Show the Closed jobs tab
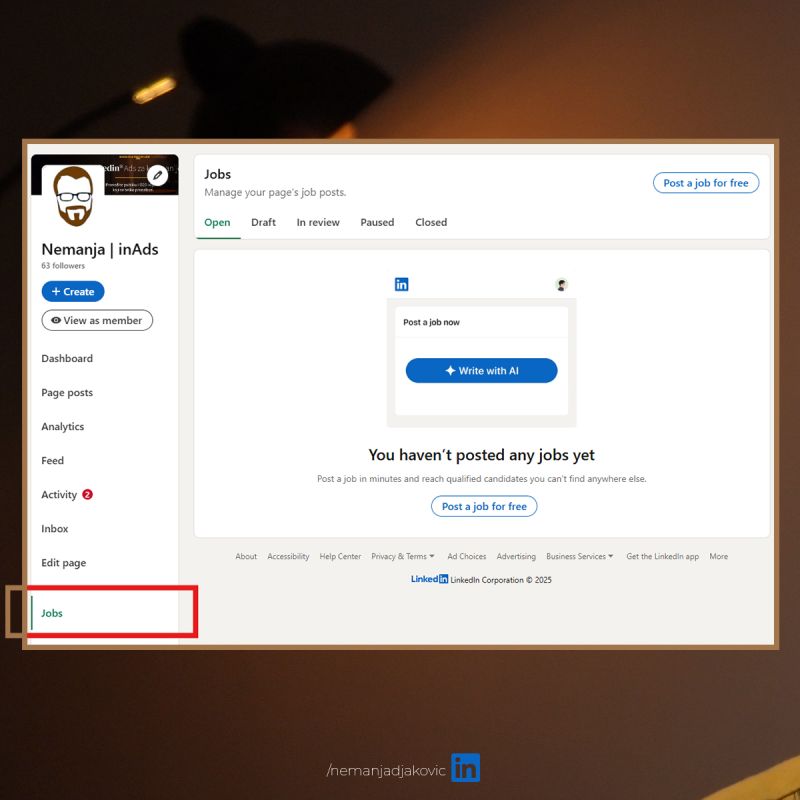Viewport: 800px width, 800px height. click(431, 223)
